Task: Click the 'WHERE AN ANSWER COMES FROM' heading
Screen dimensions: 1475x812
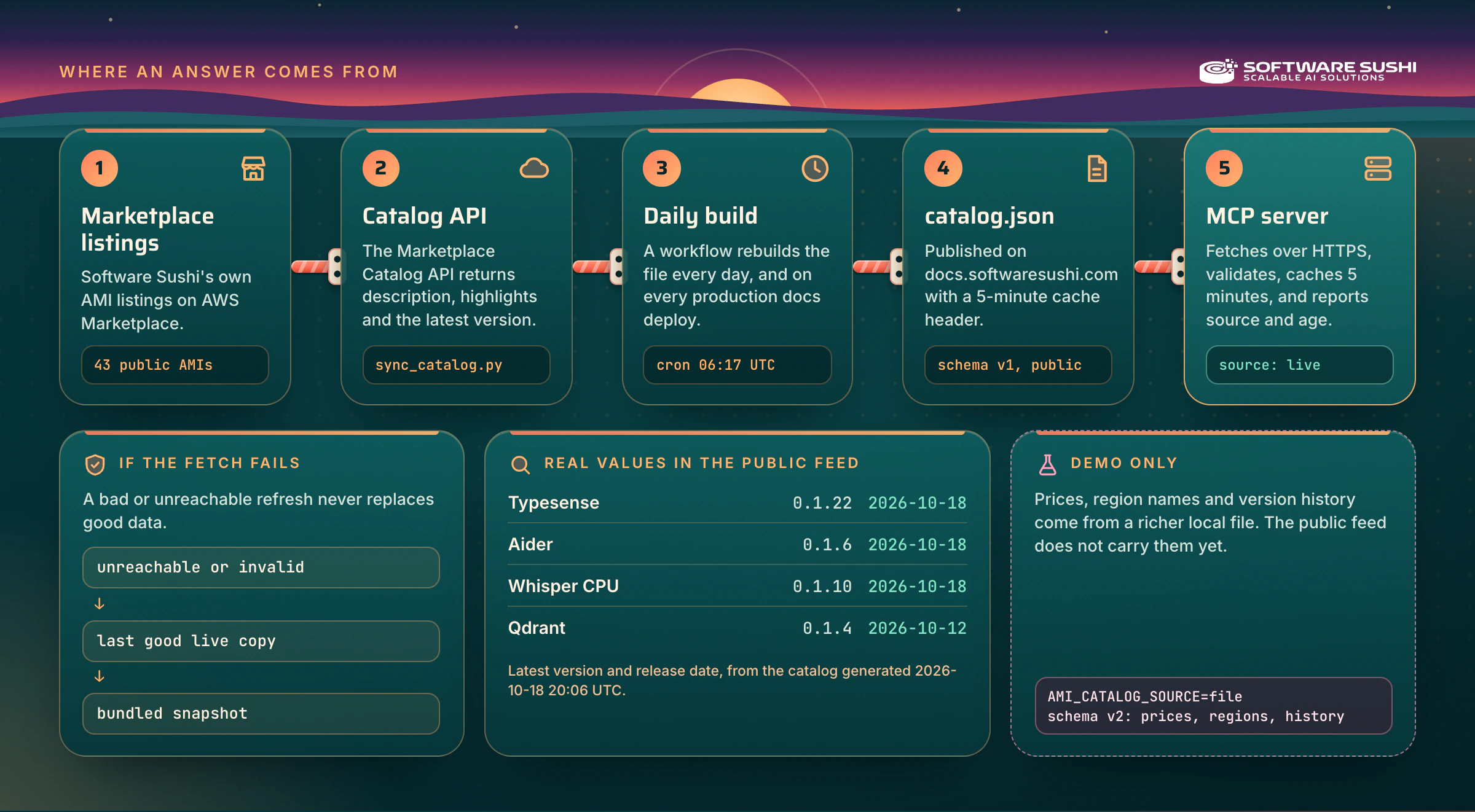Action: pos(229,72)
